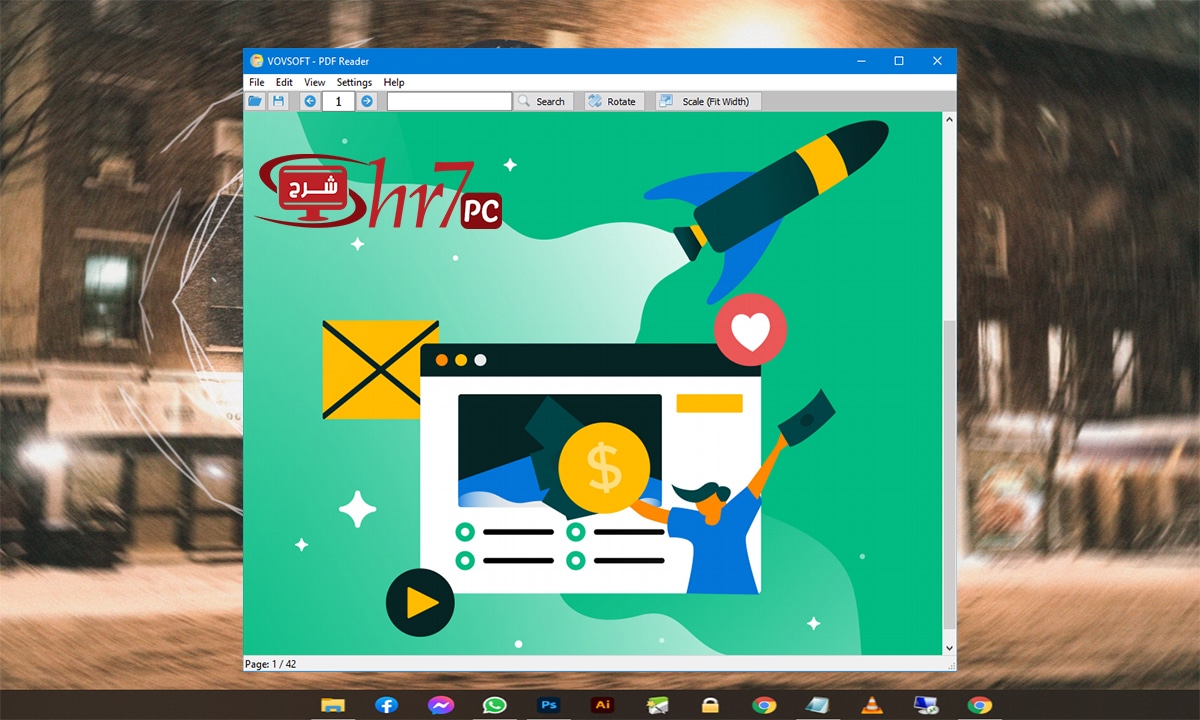Open the File menu
This screenshot has height=720, width=1200.
click(x=256, y=82)
